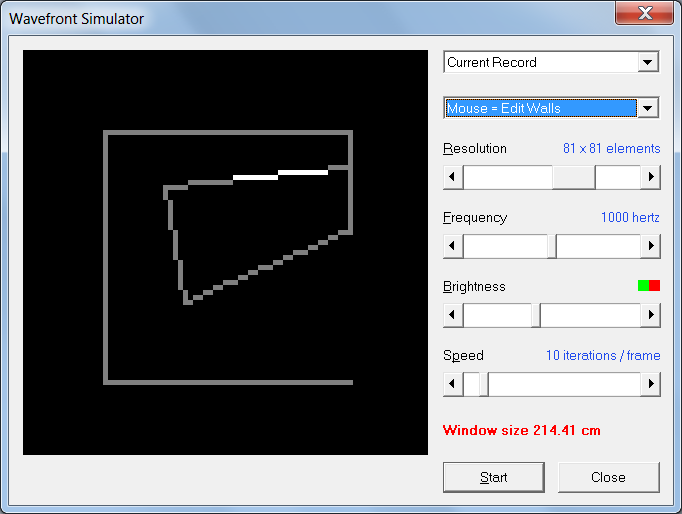Decrease Frequency with the left arrow
Viewport: 682px width, 514px height.
453,246
